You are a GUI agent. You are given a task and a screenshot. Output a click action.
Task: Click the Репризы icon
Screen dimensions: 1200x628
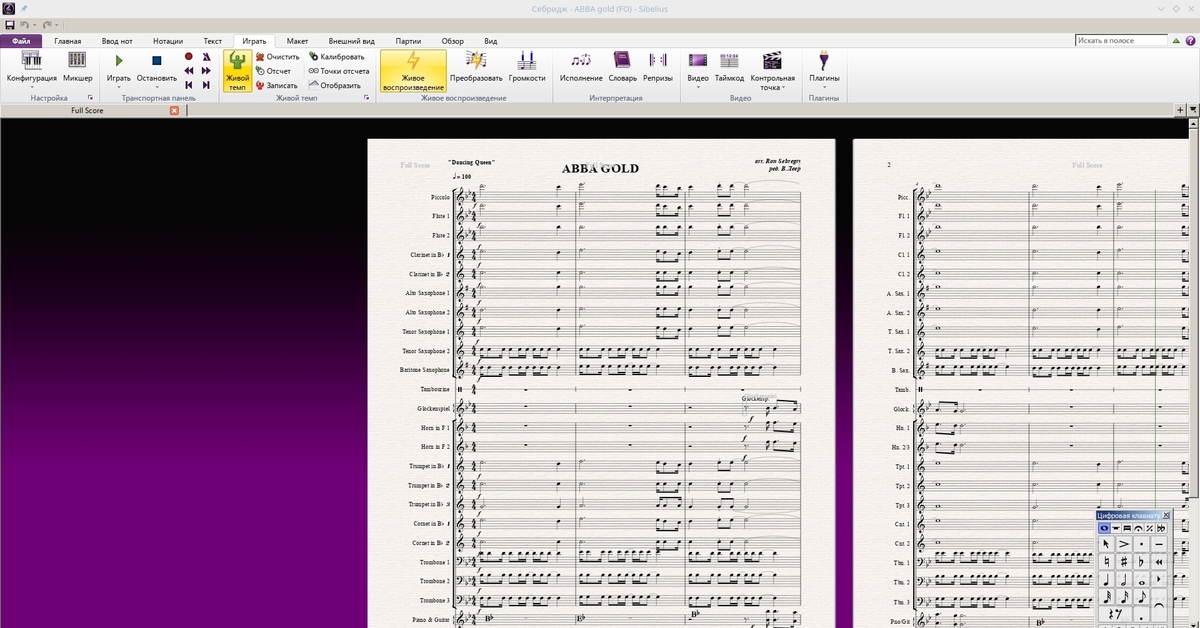pyautogui.click(x=658, y=66)
